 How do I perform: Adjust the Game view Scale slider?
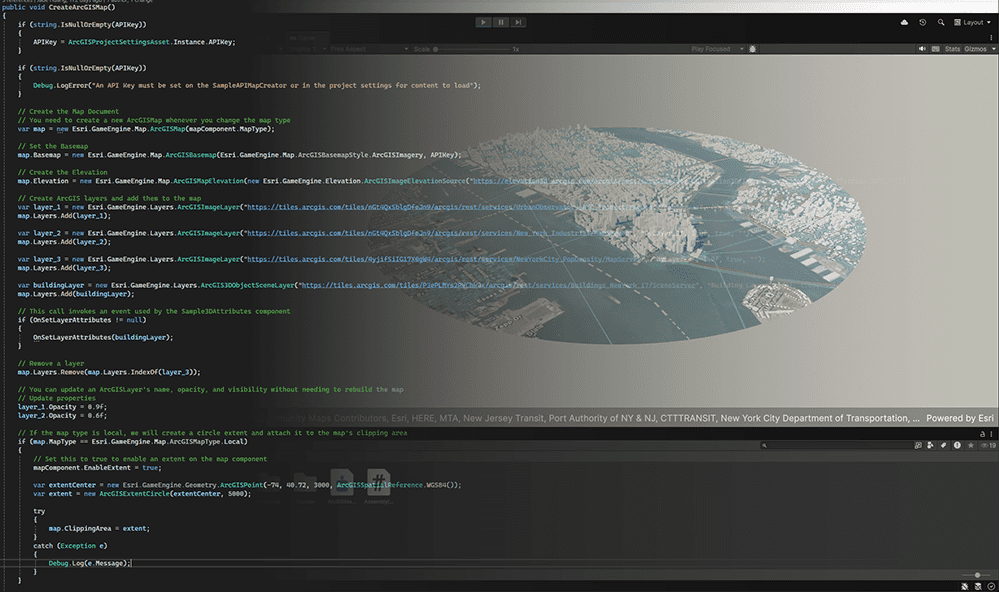click(437, 47)
